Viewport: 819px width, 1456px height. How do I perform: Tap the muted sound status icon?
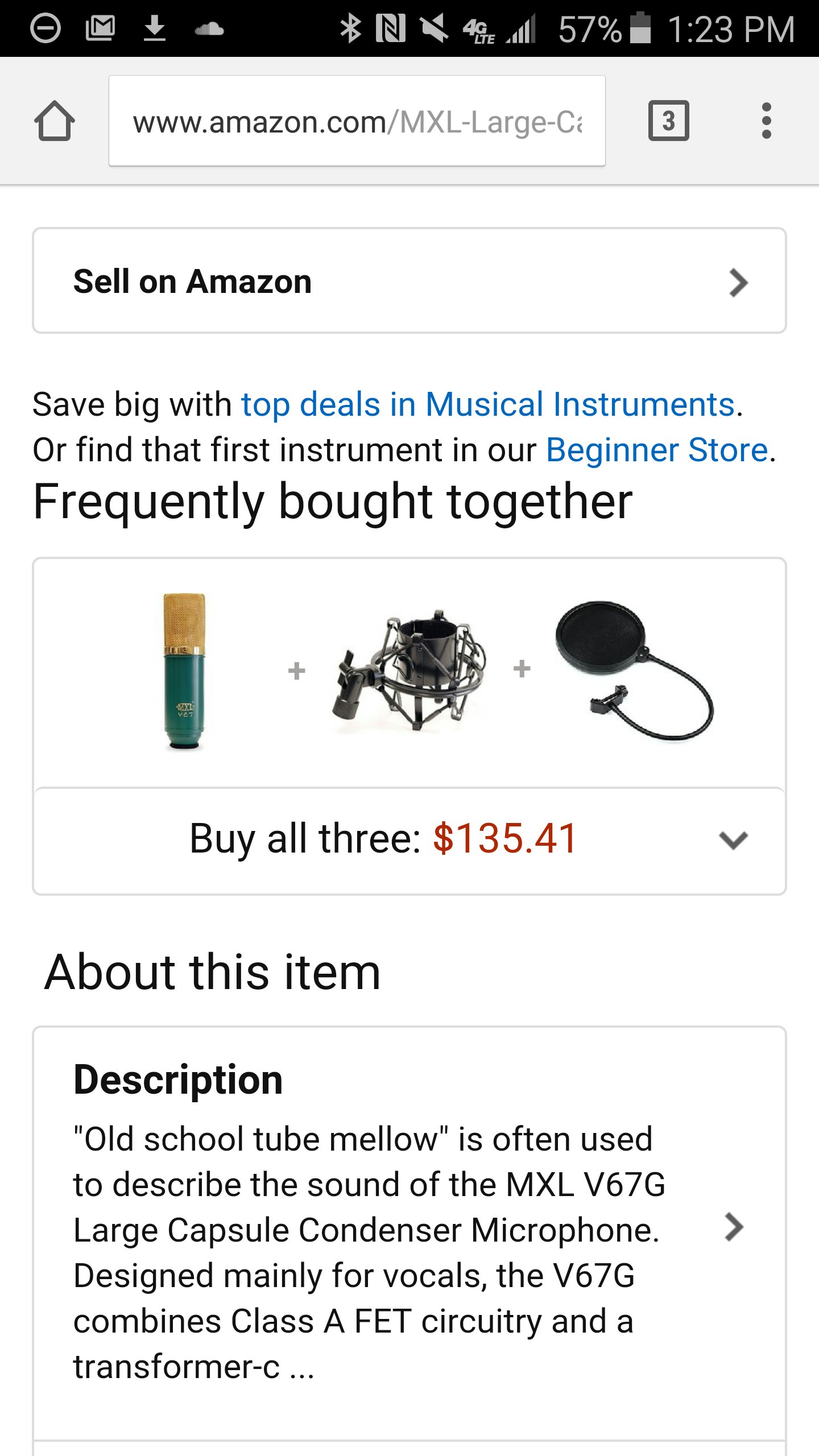point(434,28)
